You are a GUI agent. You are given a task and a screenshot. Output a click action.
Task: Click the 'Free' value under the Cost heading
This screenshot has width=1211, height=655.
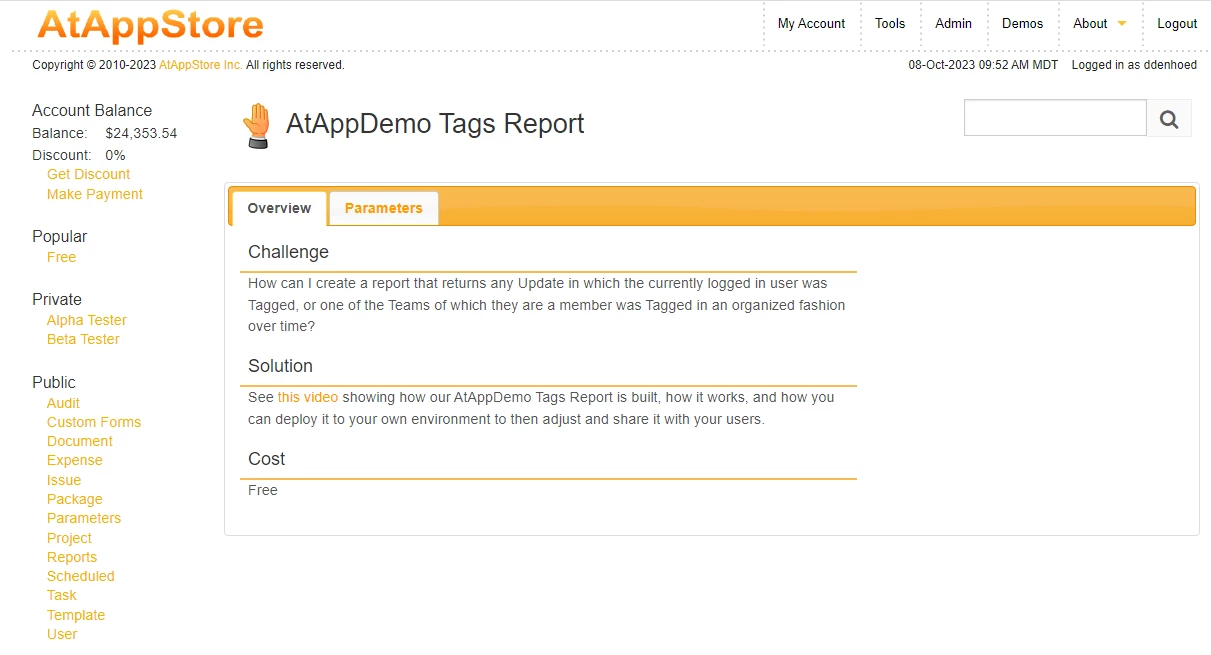(263, 490)
